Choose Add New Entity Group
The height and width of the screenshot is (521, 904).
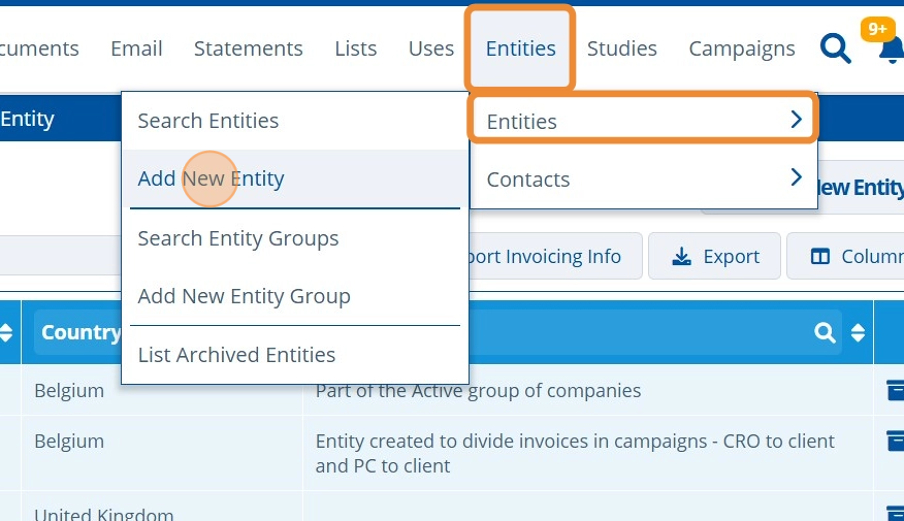tap(244, 296)
